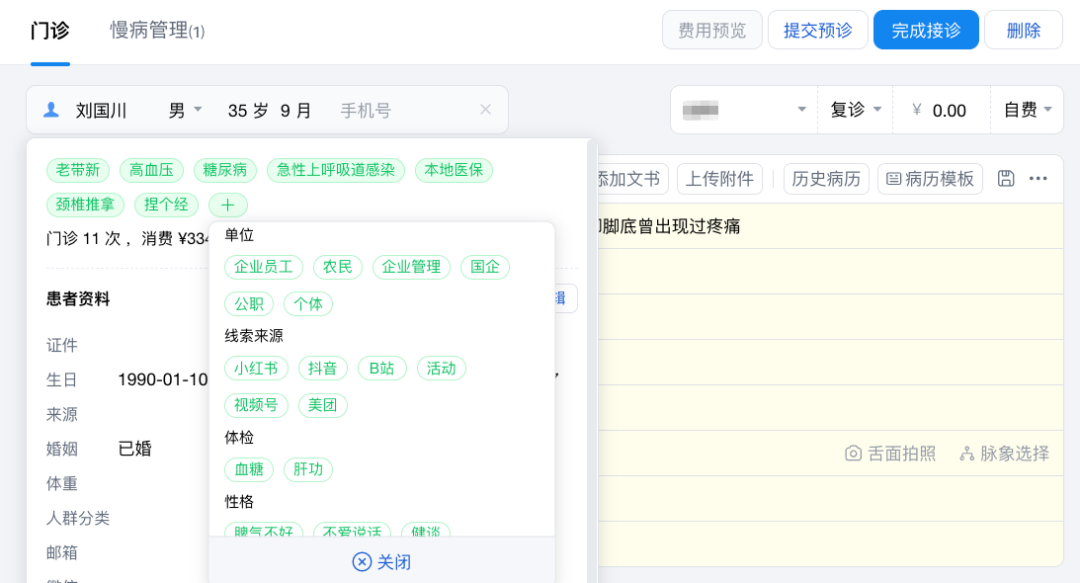
Task: Toggle the 小红书 source tag
Action: [256, 368]
